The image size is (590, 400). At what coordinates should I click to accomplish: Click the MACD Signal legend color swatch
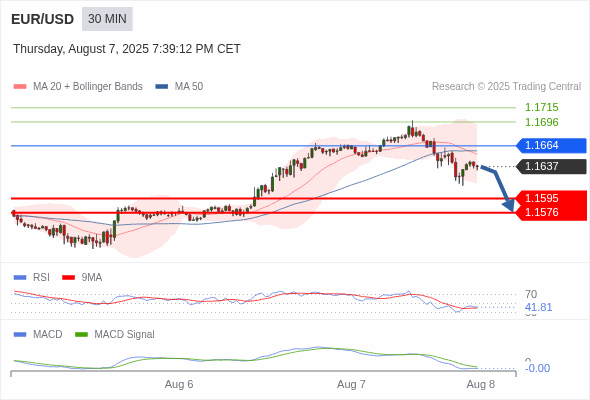click(81, 335)
